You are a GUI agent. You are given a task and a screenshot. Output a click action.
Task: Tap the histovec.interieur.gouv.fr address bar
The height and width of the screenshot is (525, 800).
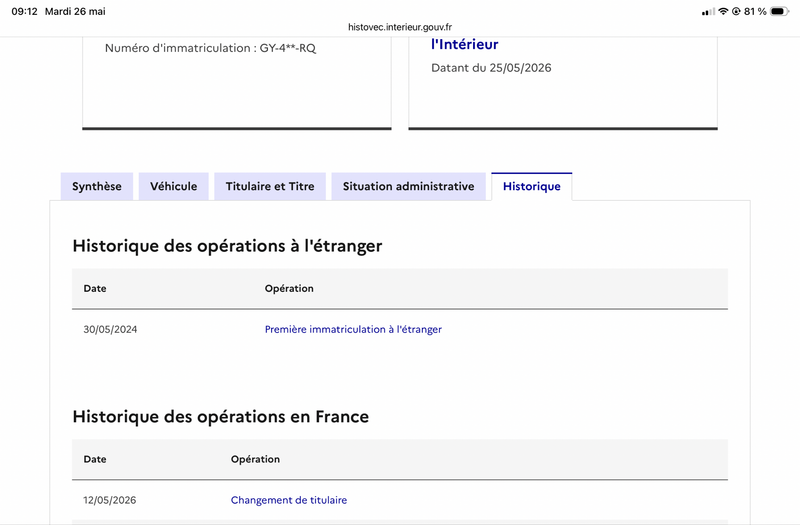400,27
